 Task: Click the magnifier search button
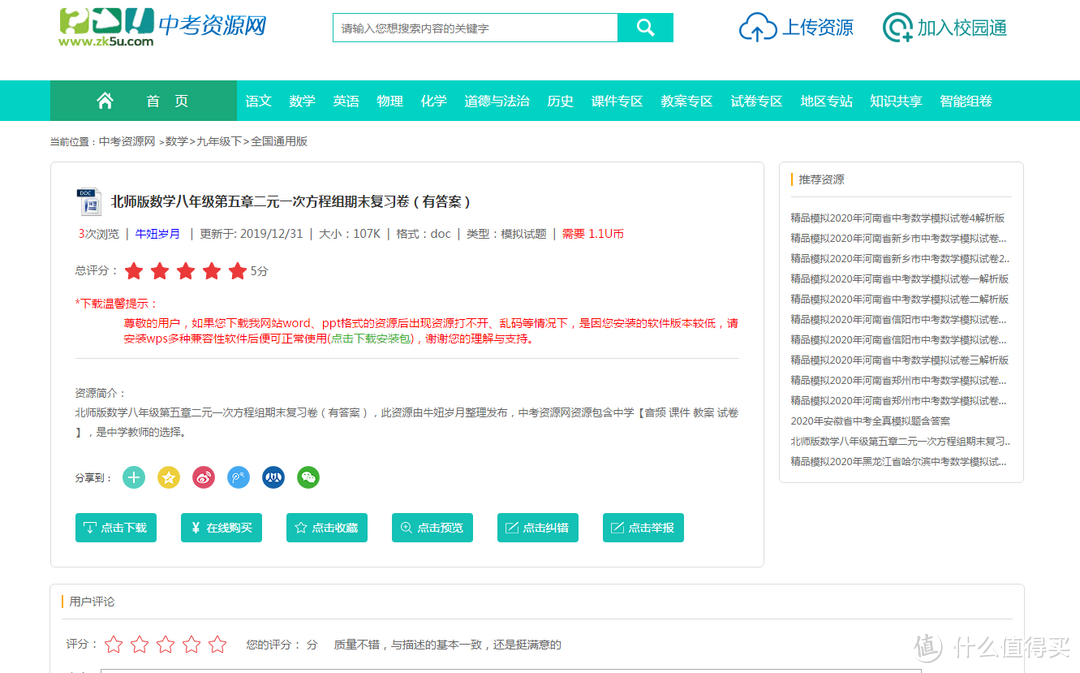point(645,28)
